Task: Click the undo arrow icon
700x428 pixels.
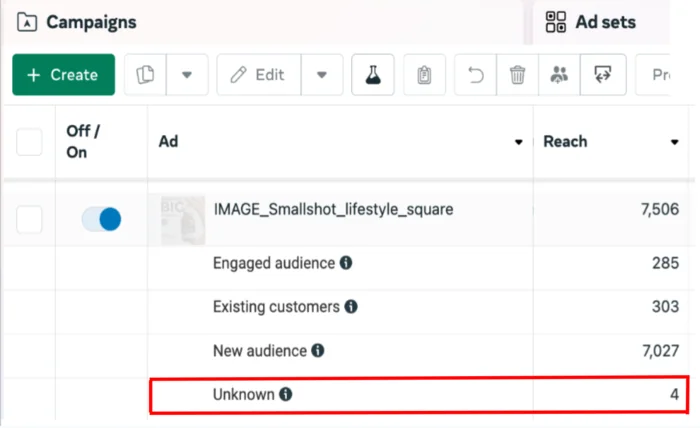Action: 475,75
